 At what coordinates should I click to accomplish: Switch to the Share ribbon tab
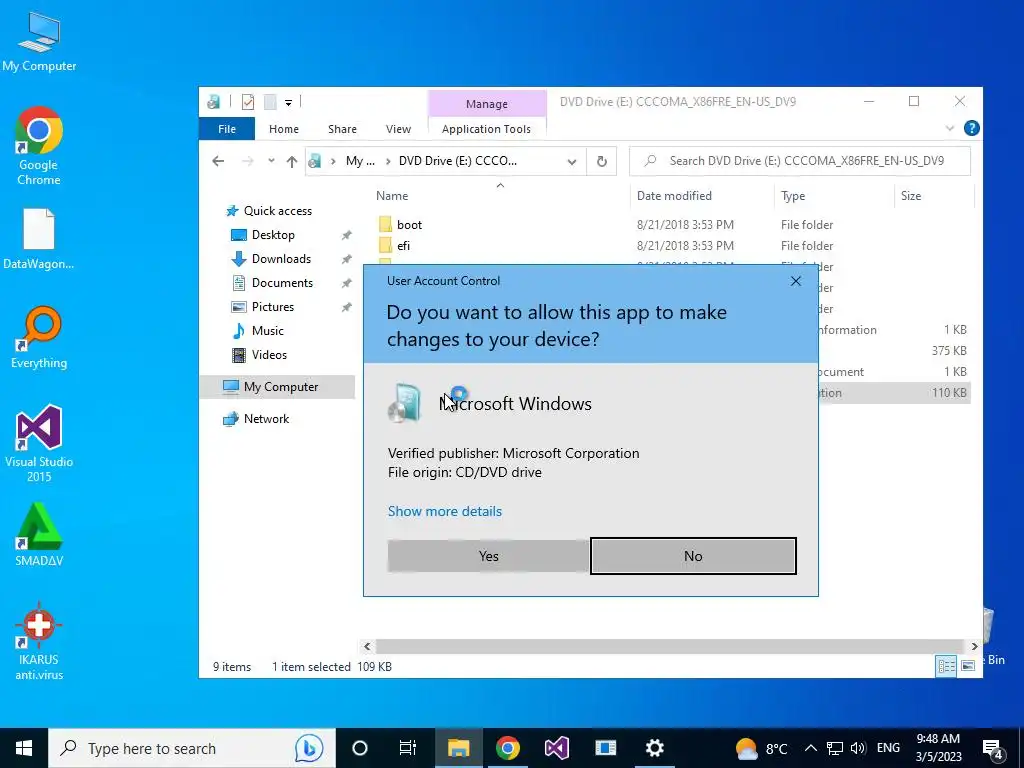342,129
